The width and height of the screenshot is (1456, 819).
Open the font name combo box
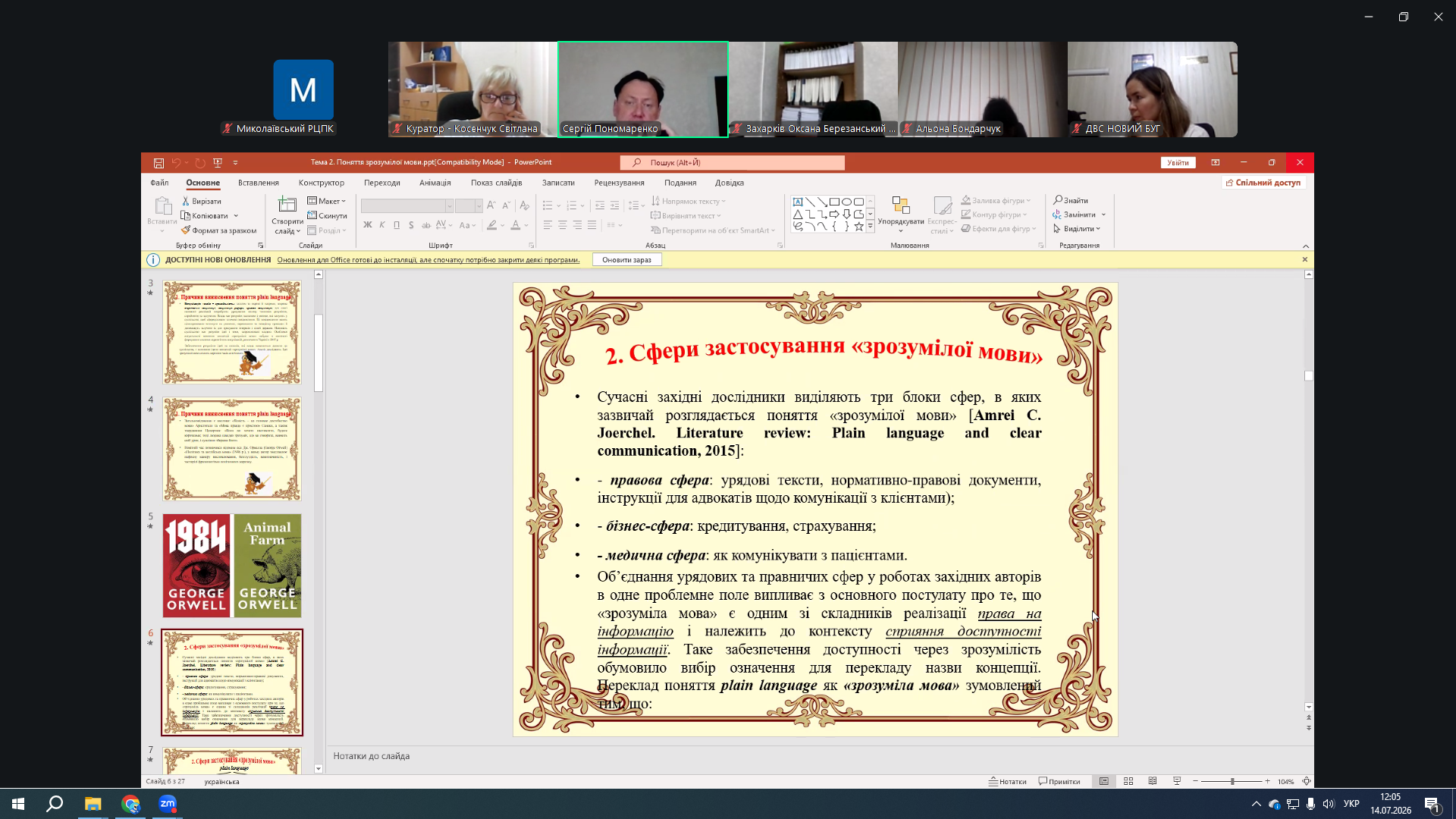[x=407, y=206]
